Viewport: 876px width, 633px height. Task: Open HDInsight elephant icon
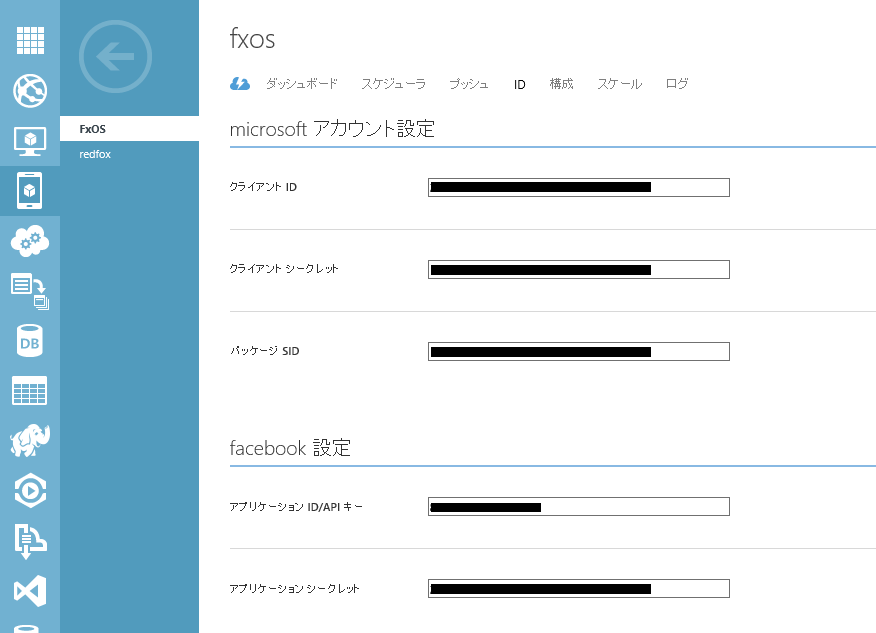[30, 440]
